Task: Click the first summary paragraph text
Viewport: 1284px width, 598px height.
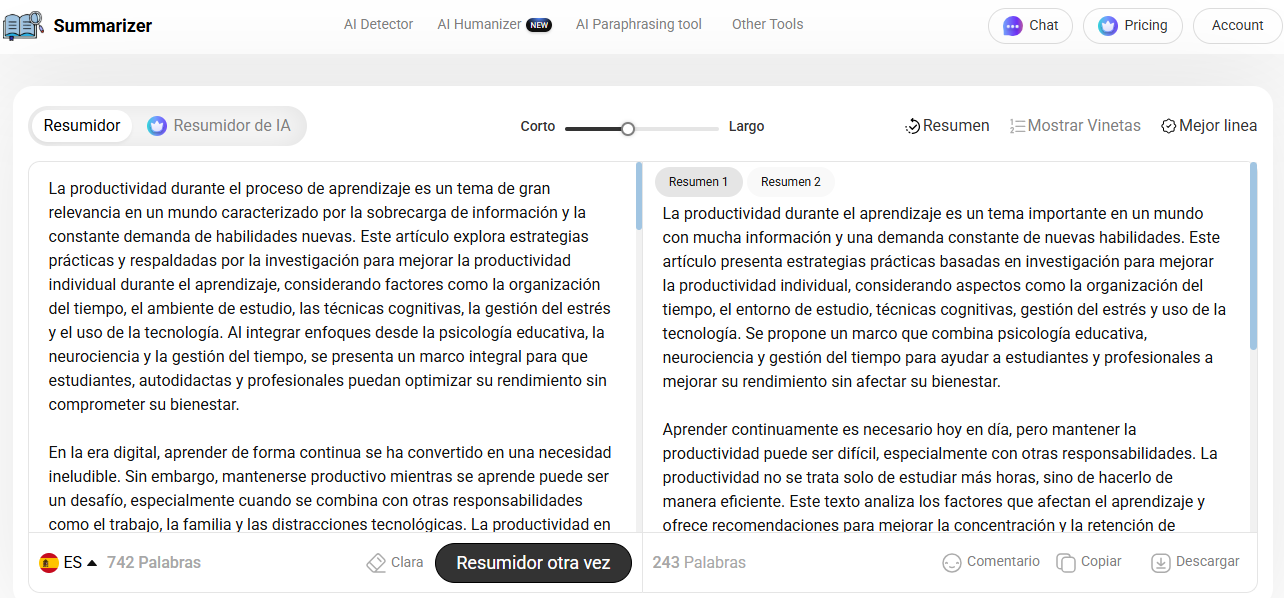Action: [x=944, y=297]
